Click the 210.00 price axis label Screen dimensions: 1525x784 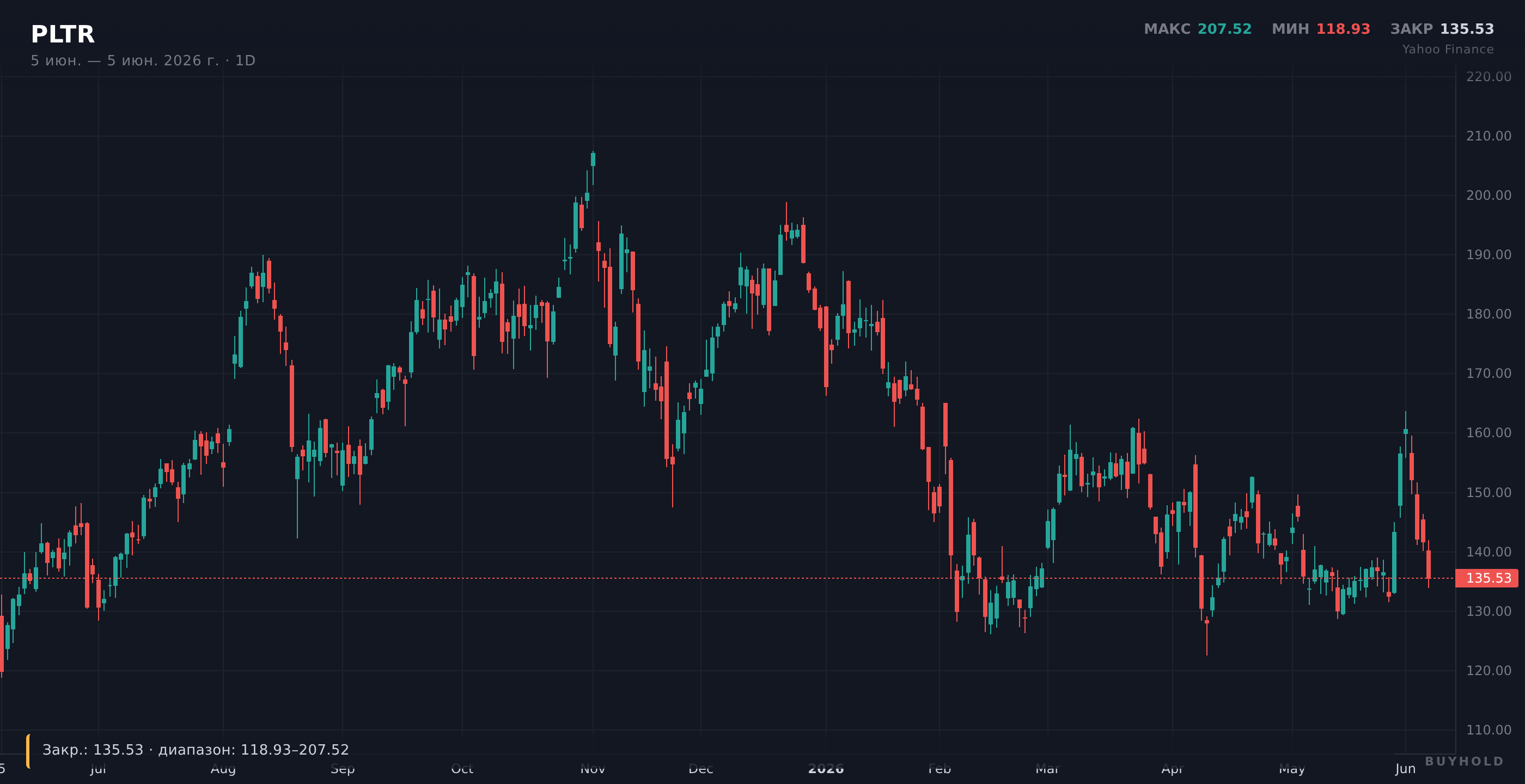click(x=1489, y=136)
